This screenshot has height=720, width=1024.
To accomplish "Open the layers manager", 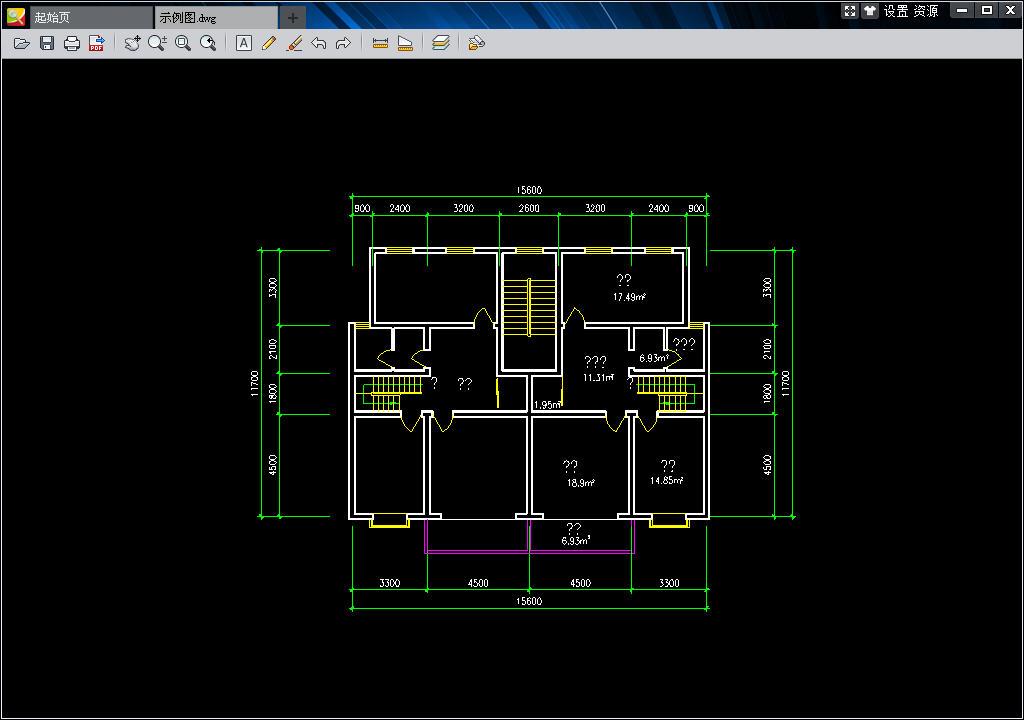I will [x=441, y=43].
